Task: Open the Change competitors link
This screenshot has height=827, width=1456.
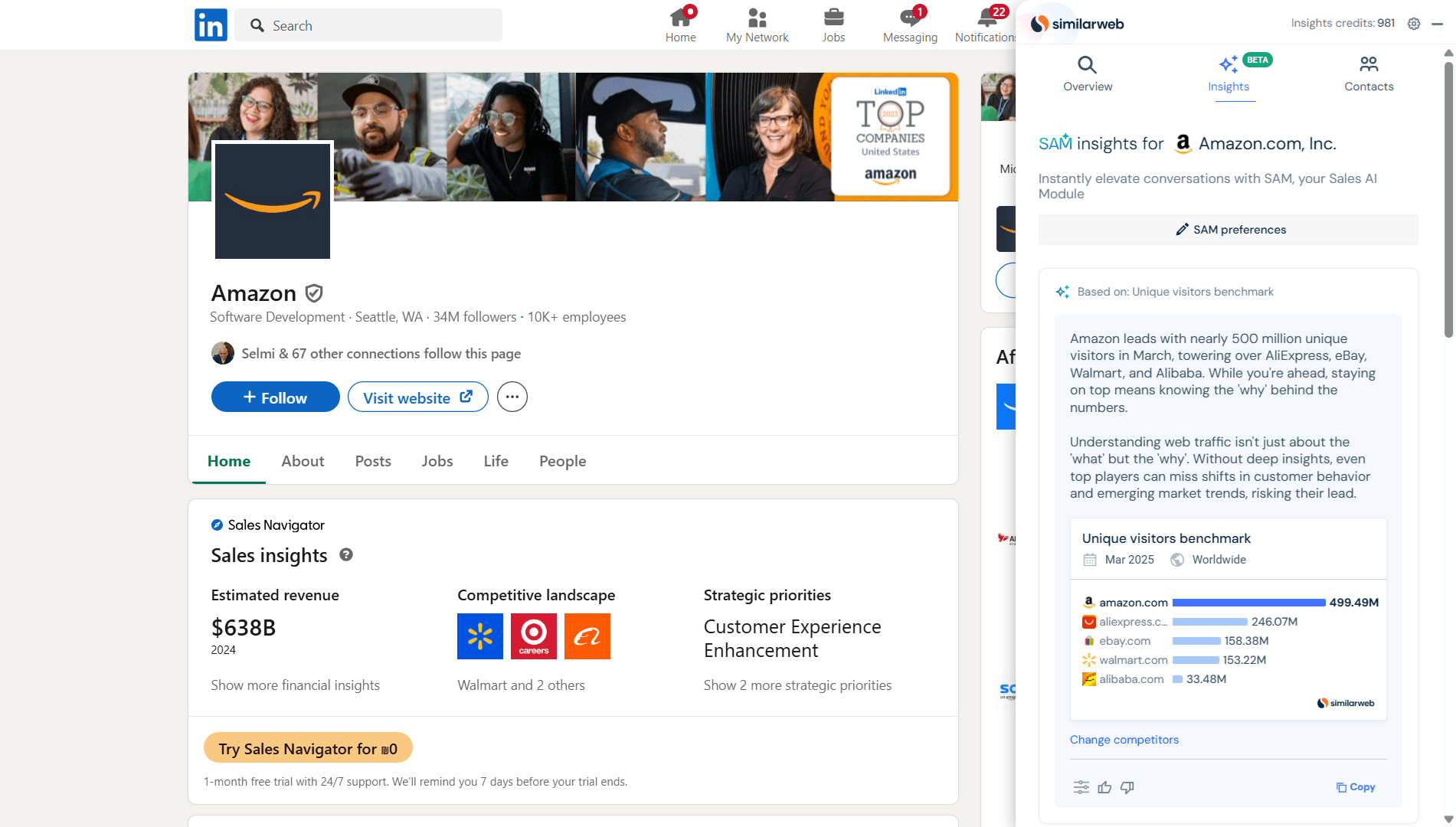Action: pos(1124,739)
